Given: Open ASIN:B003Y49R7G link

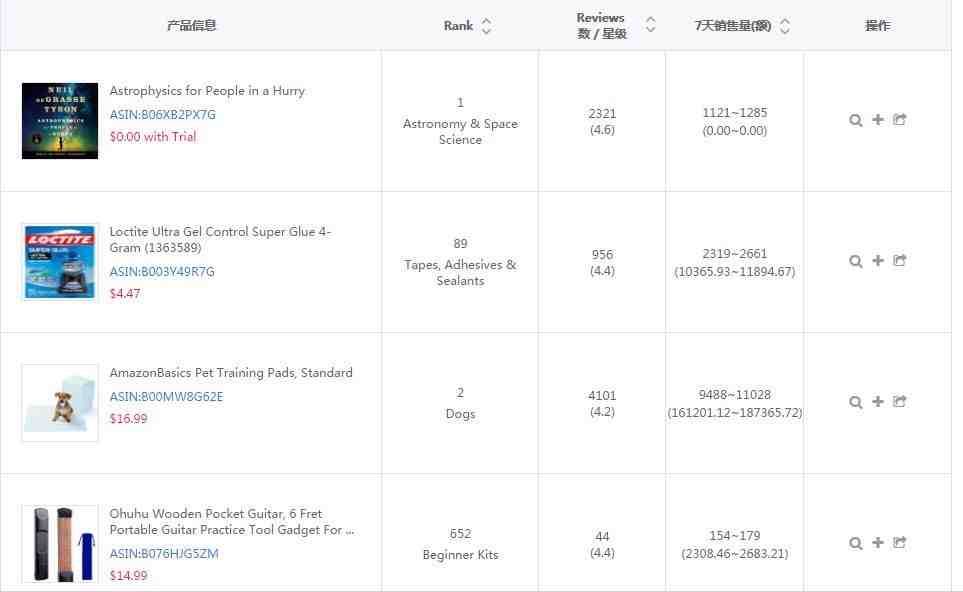Looking at the screenshot, I should pos(162,271).
